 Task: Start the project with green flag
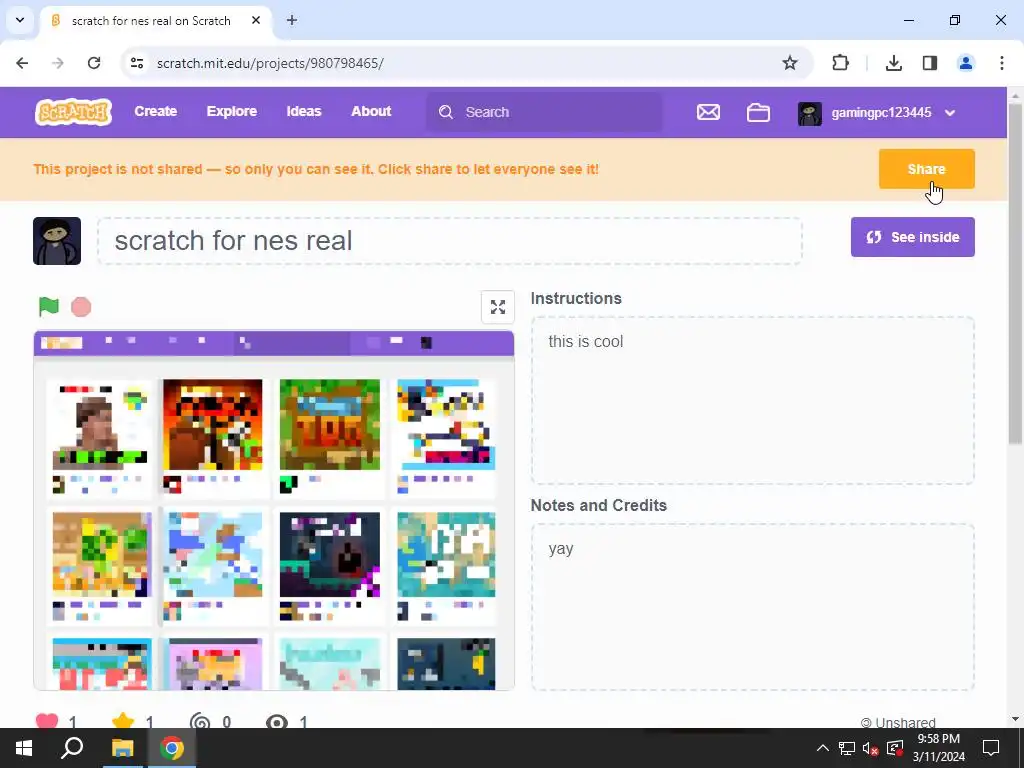[x=49, y=306]
